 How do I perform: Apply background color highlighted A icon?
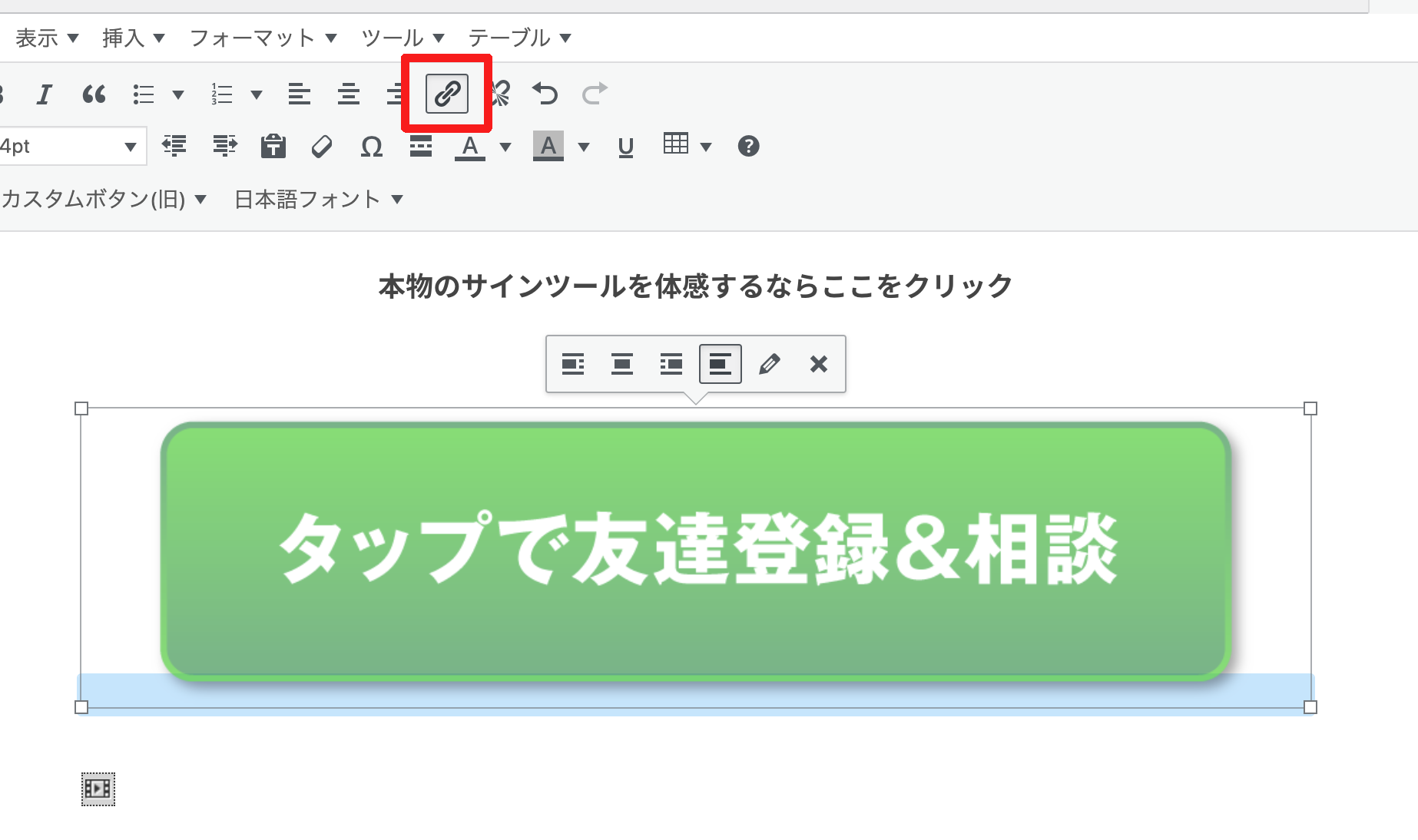point(548,146)
